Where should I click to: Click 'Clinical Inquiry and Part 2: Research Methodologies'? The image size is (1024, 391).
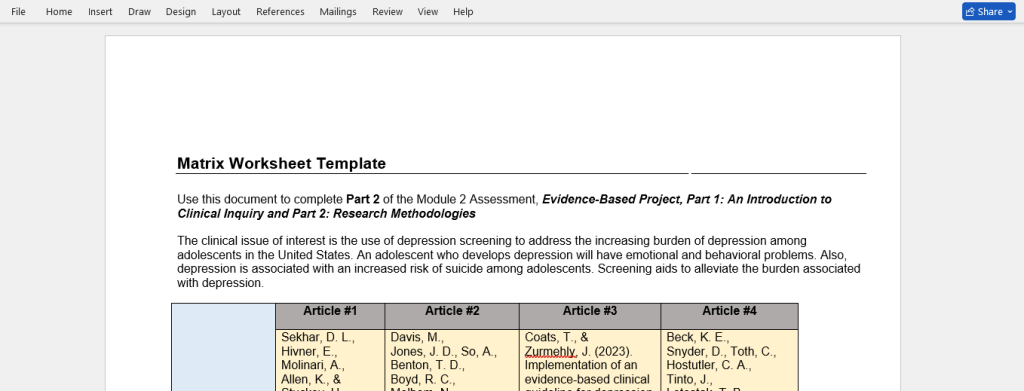327,213
